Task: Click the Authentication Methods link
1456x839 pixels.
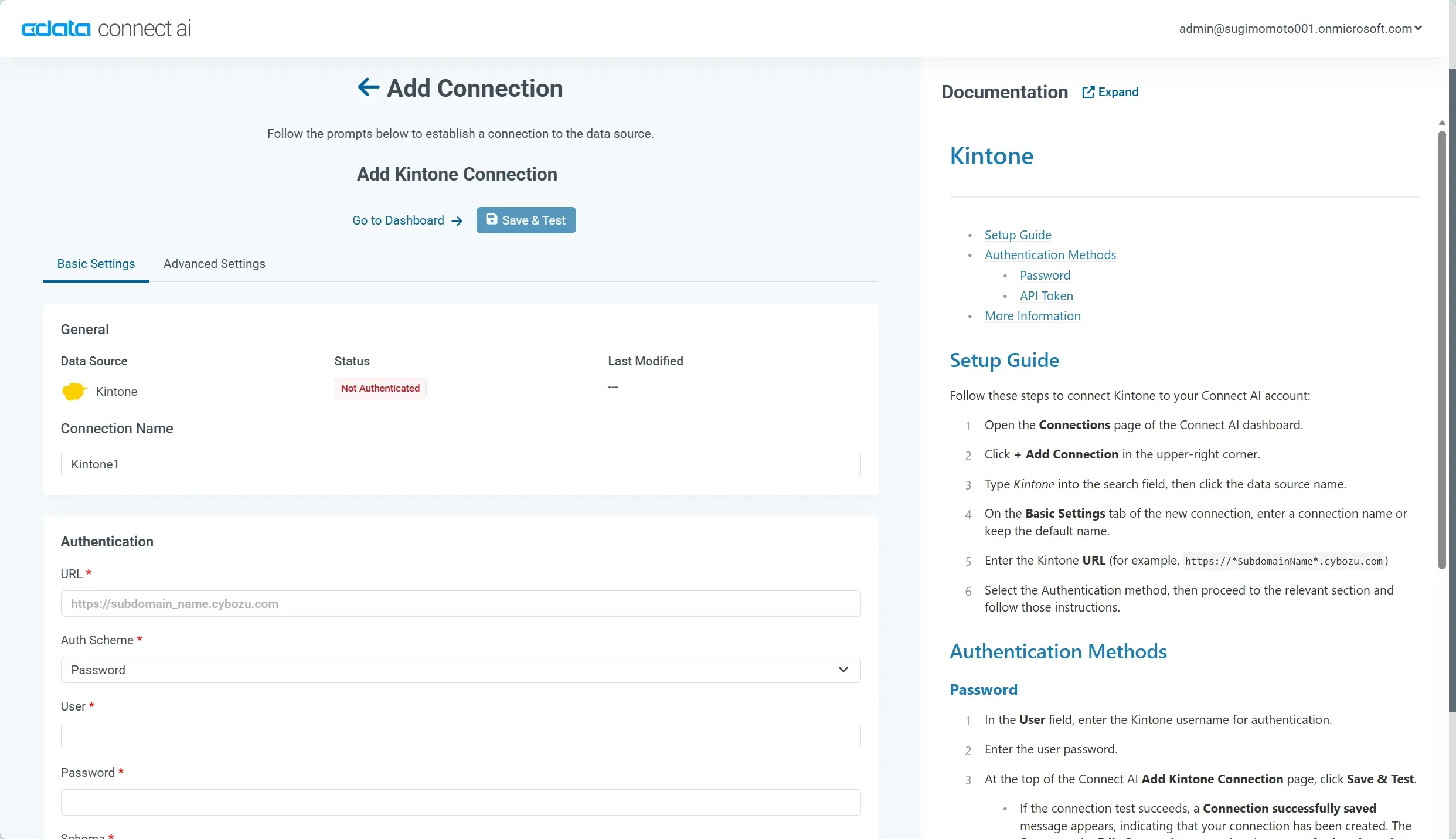Action: 1049,254
